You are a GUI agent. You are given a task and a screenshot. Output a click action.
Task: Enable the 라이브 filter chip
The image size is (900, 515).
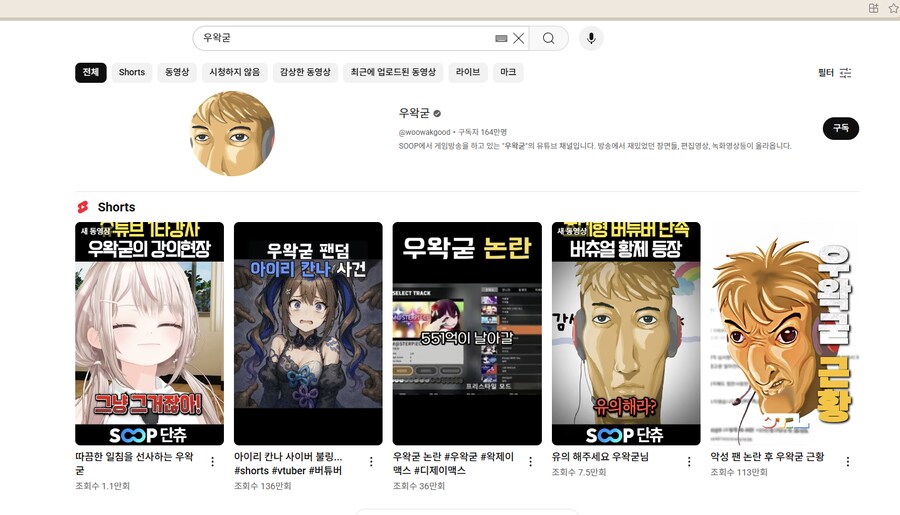[468, 73]
